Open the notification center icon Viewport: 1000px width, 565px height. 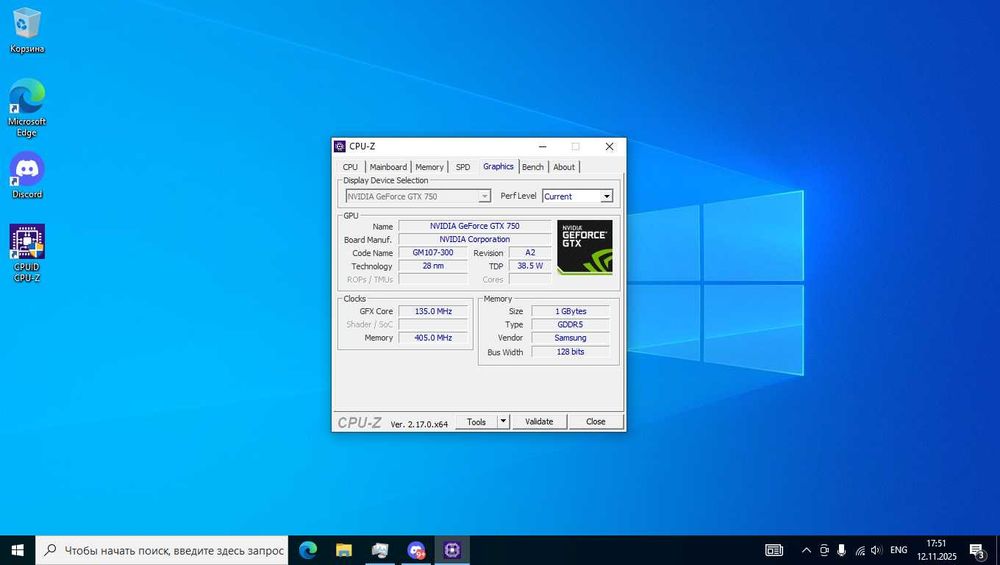[x=977, y=550]
